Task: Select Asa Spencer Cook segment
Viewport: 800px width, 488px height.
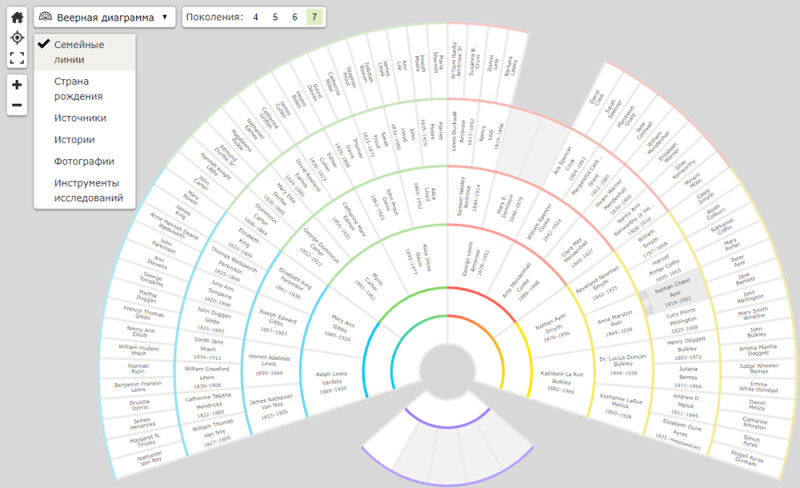Action: pos(566,162)
